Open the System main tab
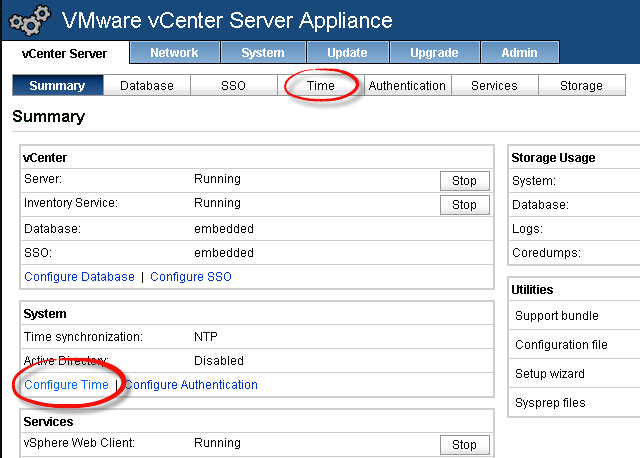 [x=263, y=52]
